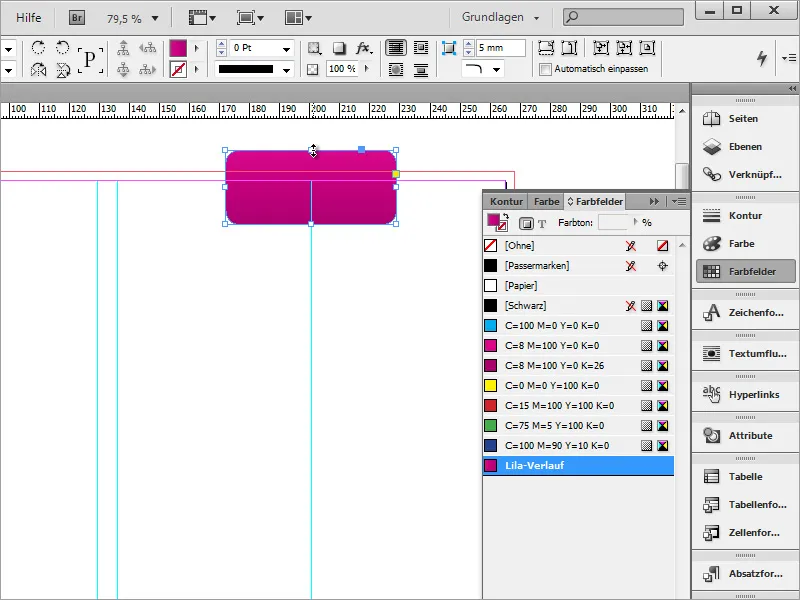
Task: Click the Jump object text wrap icon
Action: (421, 69)
